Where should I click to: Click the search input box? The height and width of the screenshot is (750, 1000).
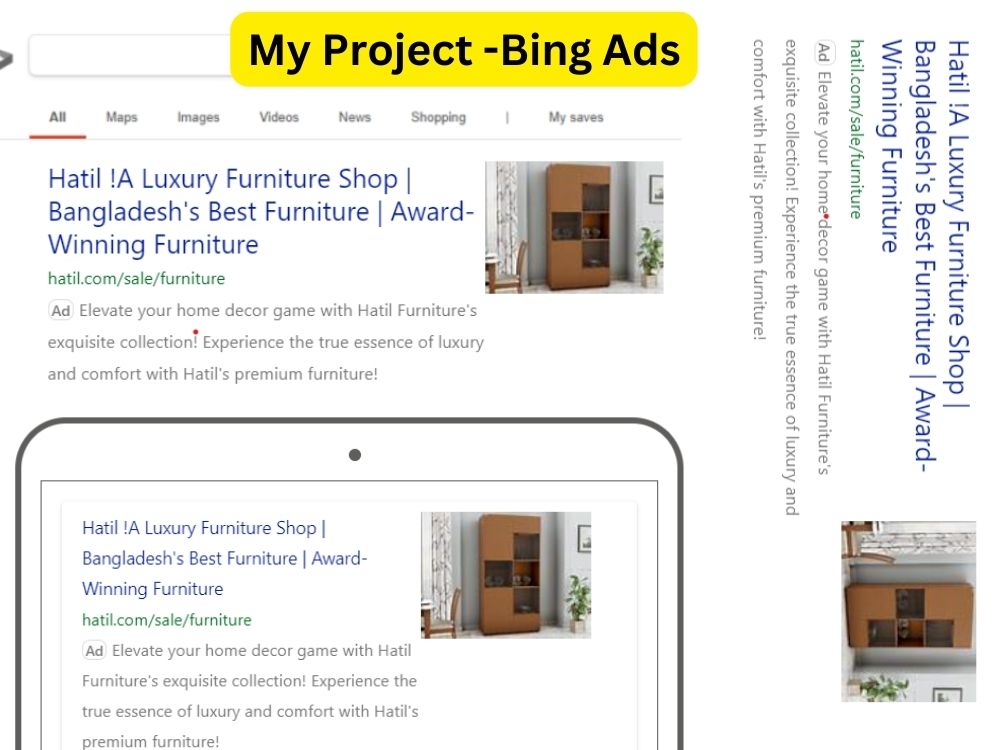pyautogui.click(x=131, y=56)
